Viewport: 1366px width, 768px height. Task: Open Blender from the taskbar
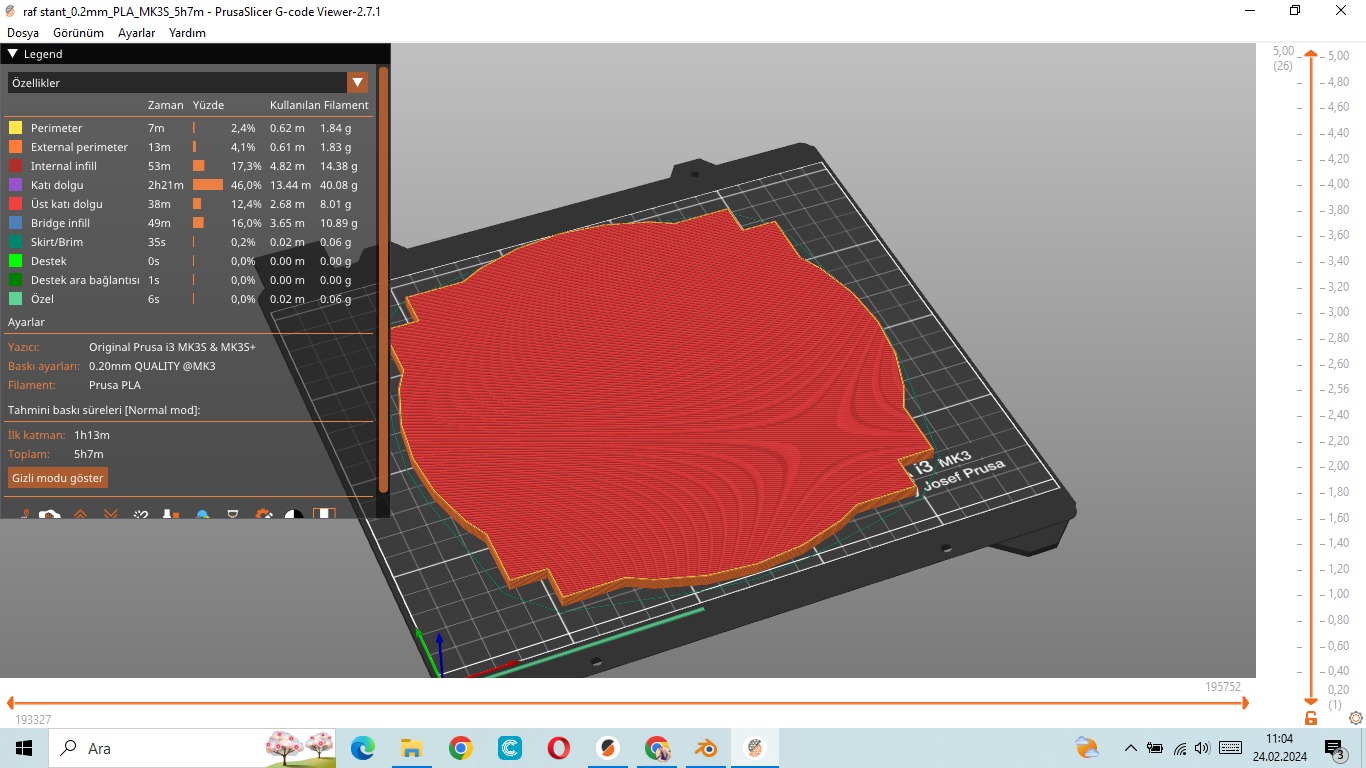(x=707, y=748)
